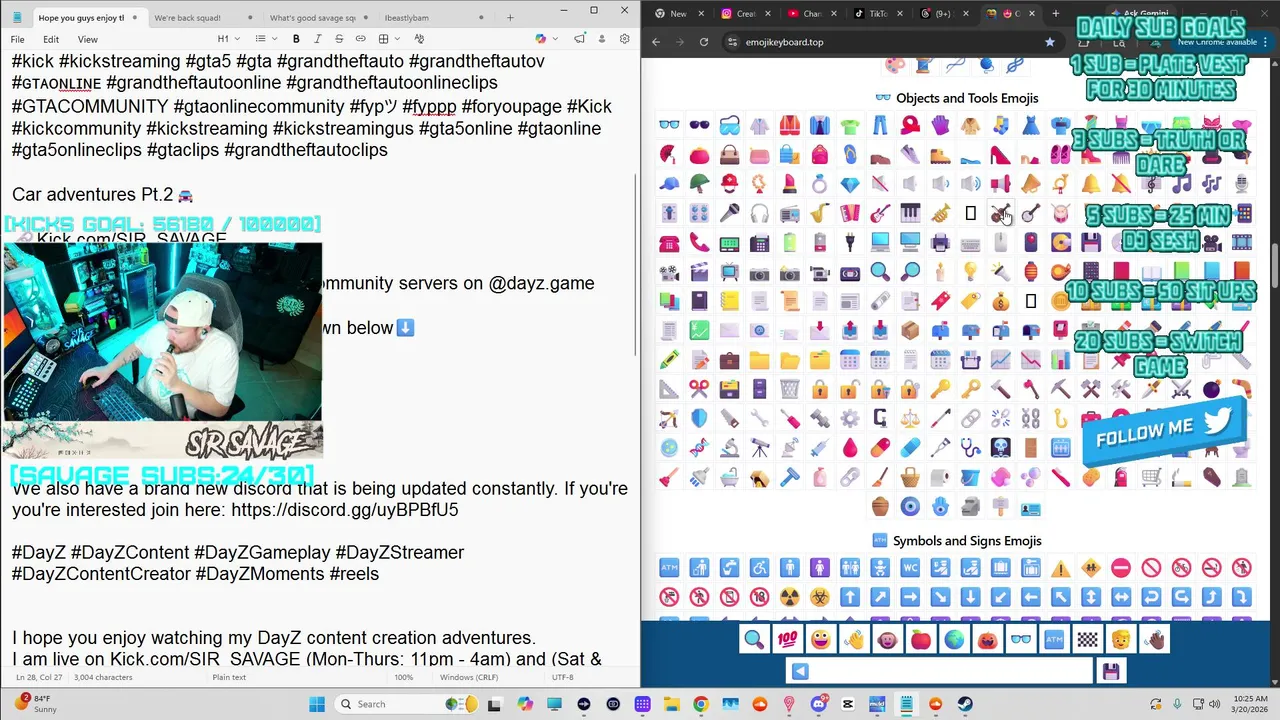1280x720 pixels.
Task: Clear formatting in Notepad toolbar
Action: (419, 38)
